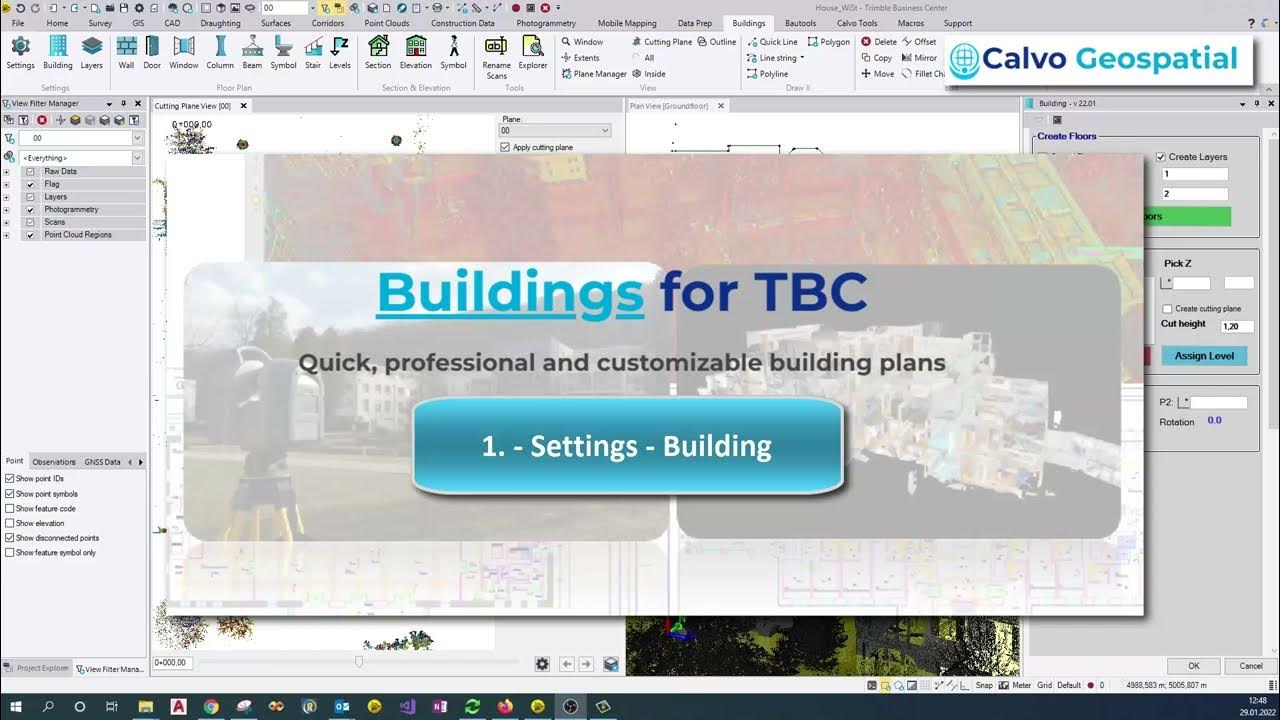Enable Show feature code

click(x=10, y=509)
